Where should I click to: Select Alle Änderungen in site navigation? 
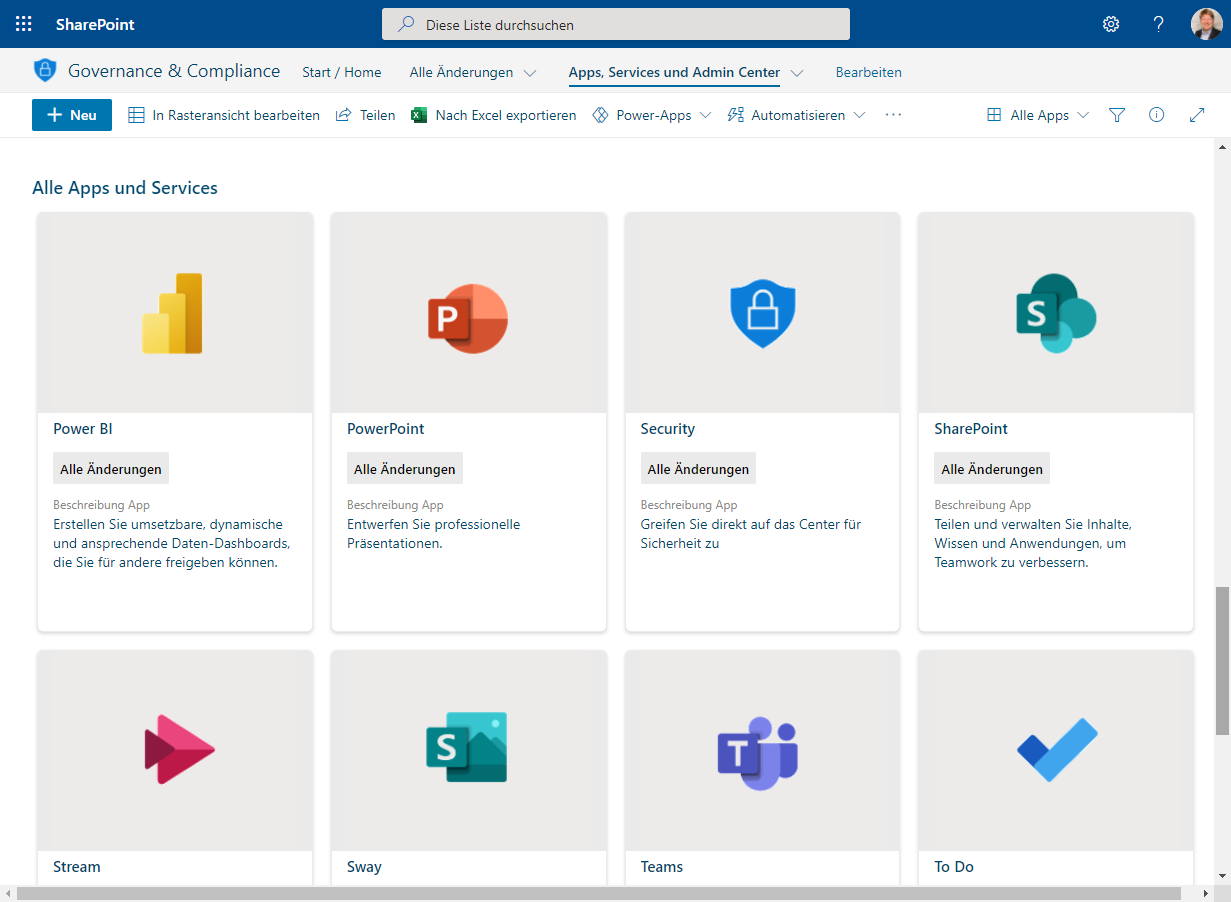461,72
